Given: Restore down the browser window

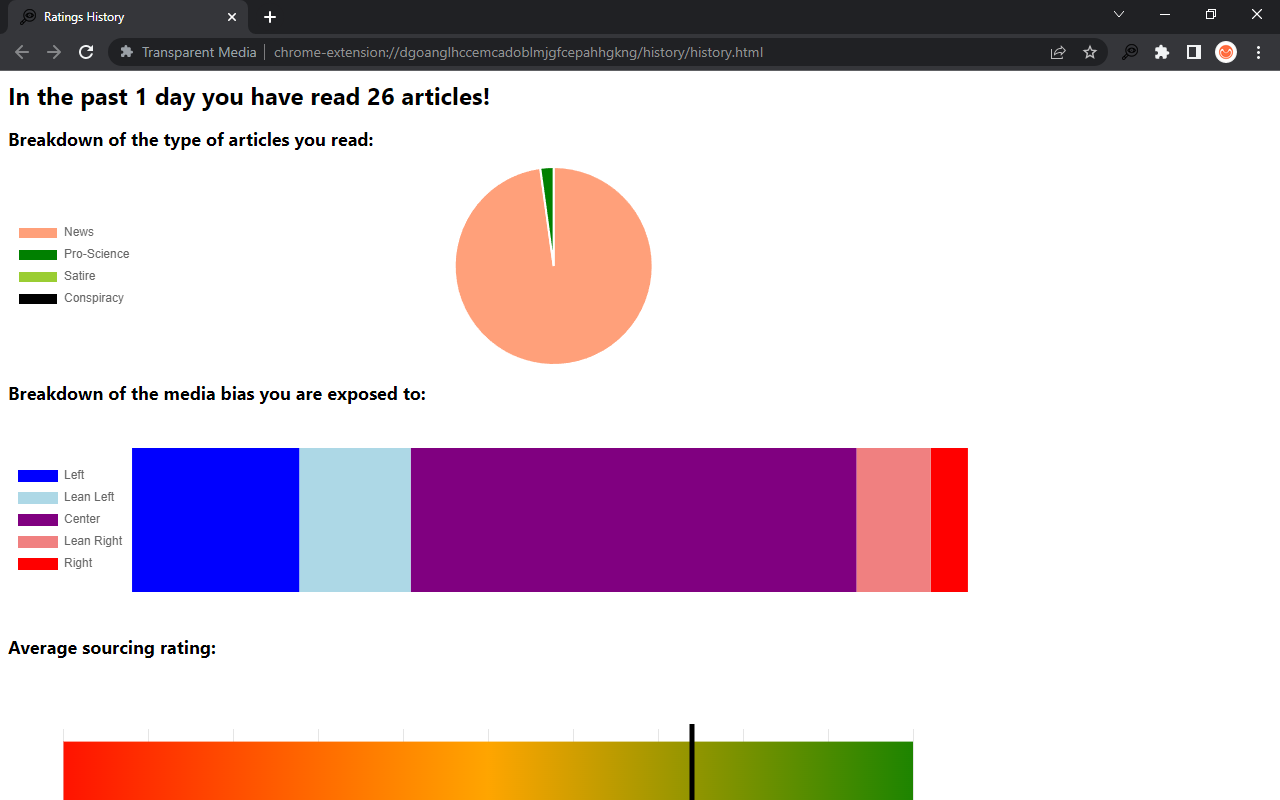Looking at the screenshot, I should click(x=1211, y=14).
